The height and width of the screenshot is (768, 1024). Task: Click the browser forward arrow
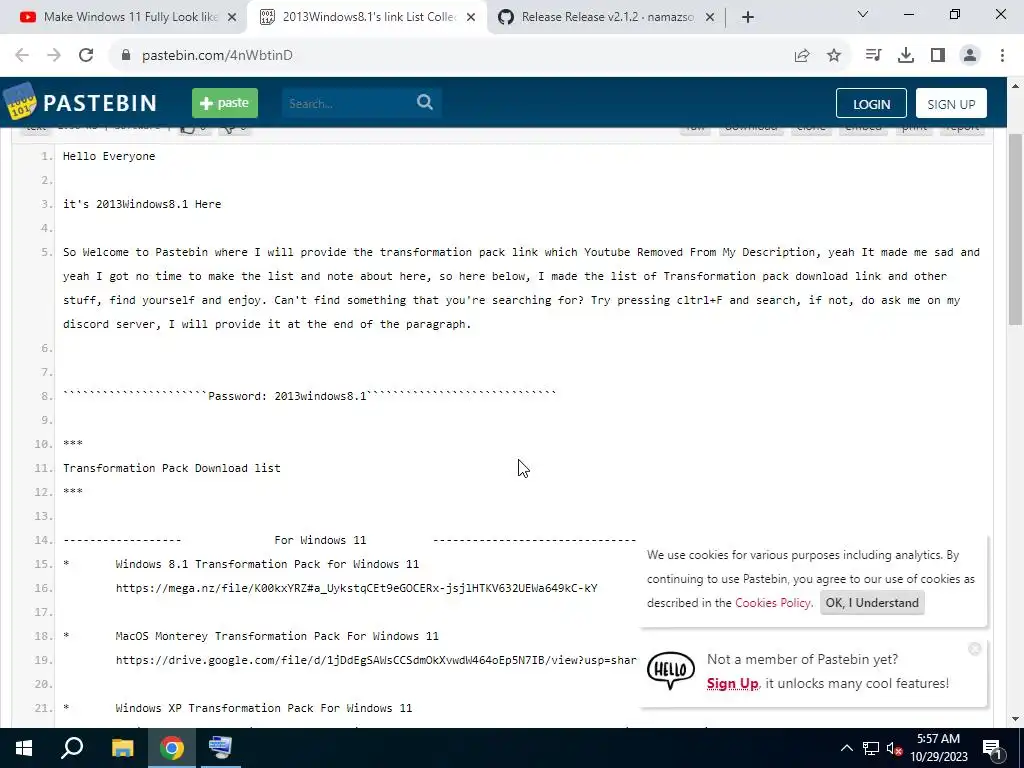coord(54,55)
